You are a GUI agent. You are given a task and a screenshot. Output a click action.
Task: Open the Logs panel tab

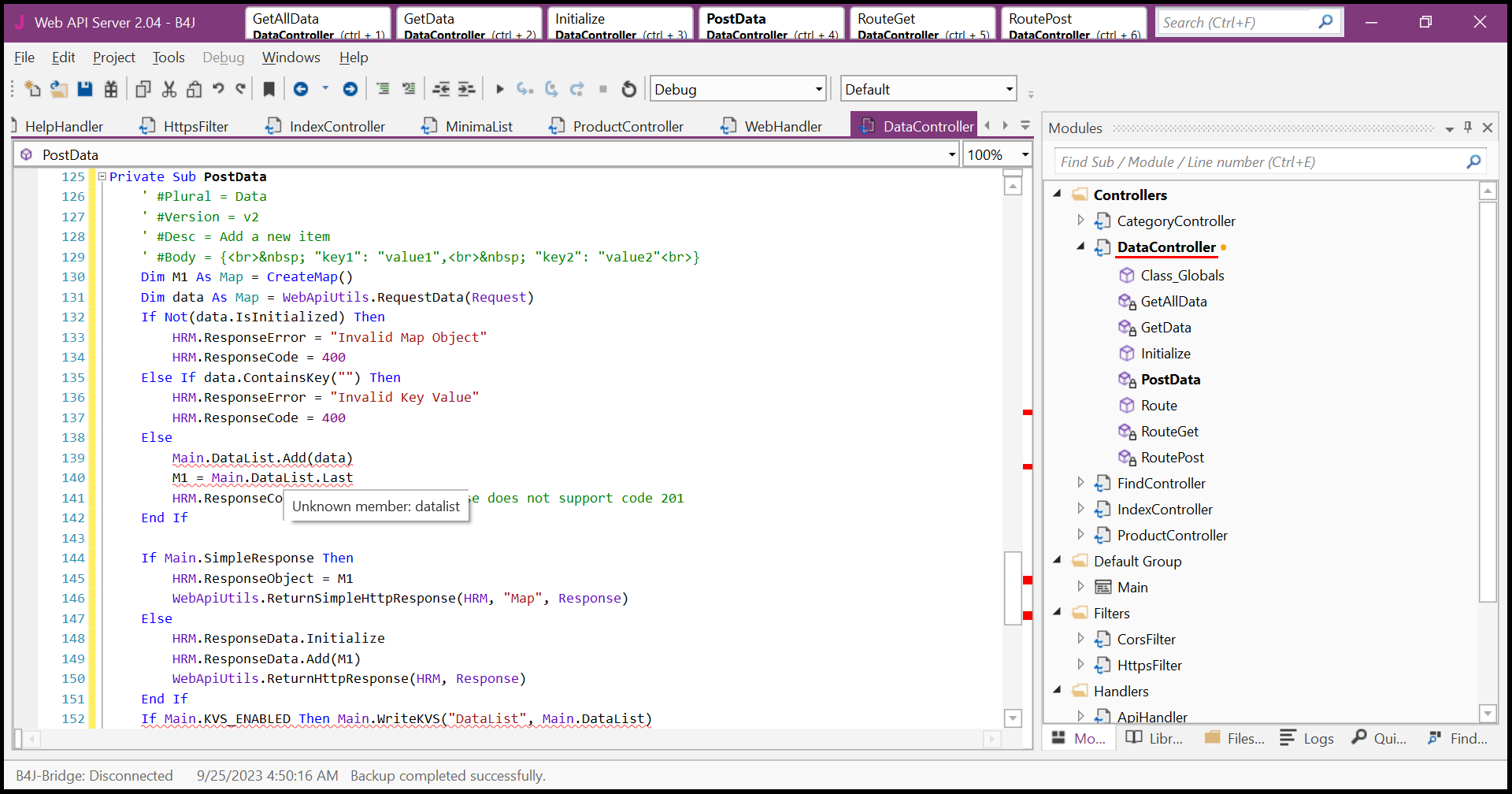[1307, 738]
